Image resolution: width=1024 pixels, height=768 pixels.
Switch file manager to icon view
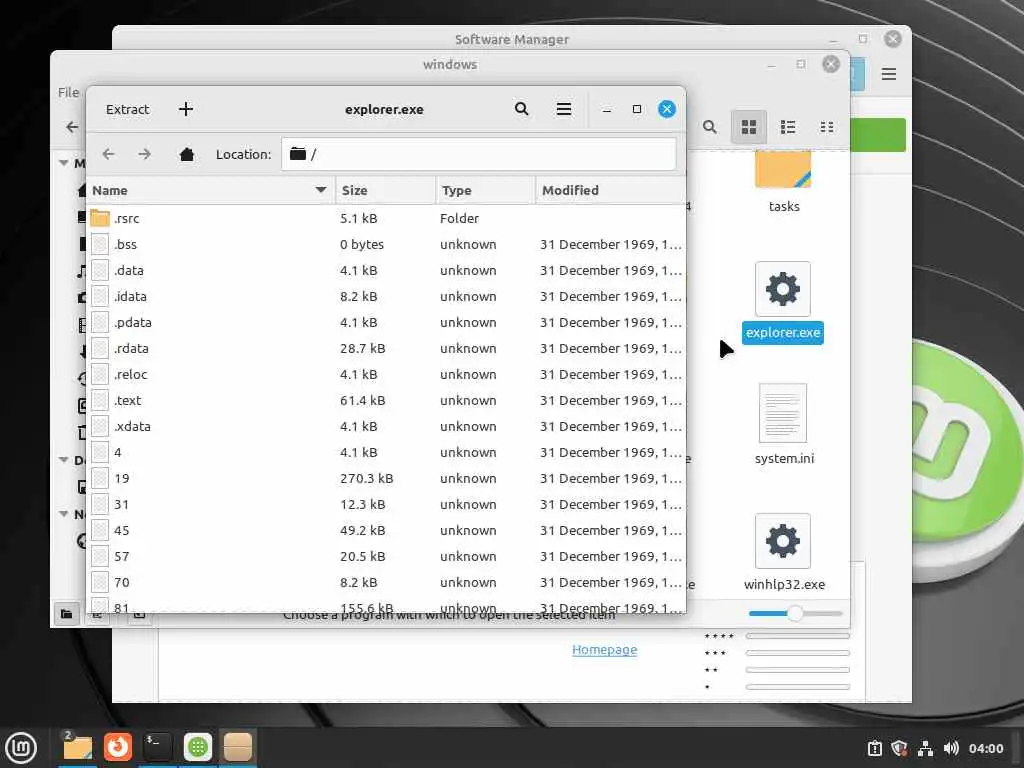(x=748, y=127)
